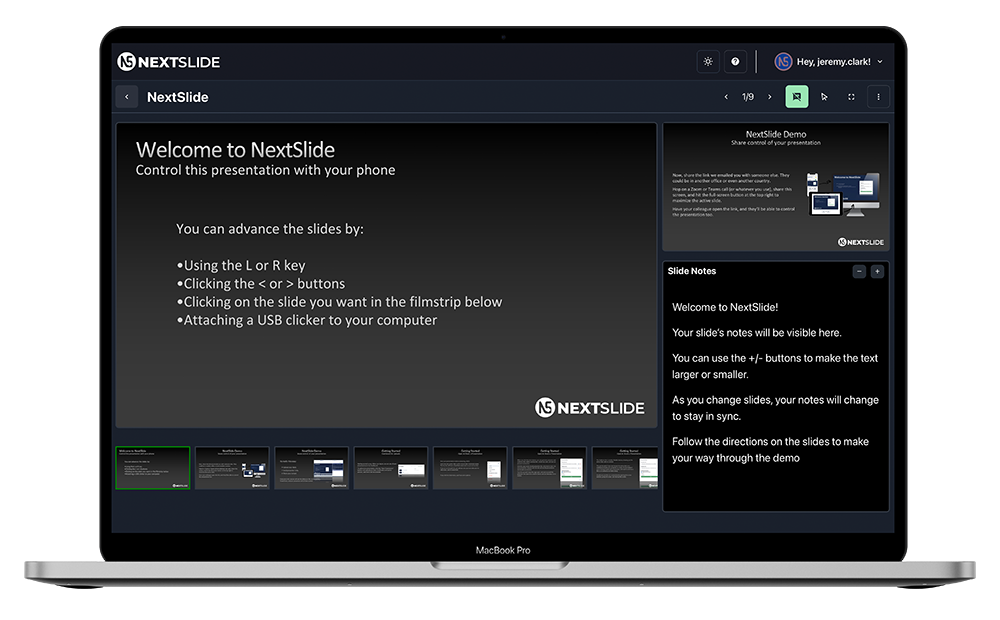The width and height of the screenshot is (1000, 620).
Task: Decrease notes text size with minus button
Action: (859, 272)
